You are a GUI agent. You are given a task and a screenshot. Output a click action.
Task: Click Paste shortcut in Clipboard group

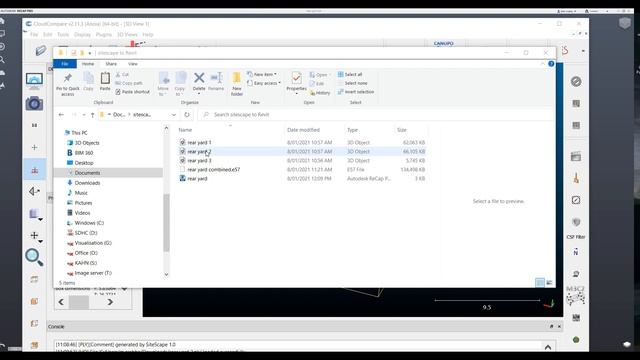point(132,92)
